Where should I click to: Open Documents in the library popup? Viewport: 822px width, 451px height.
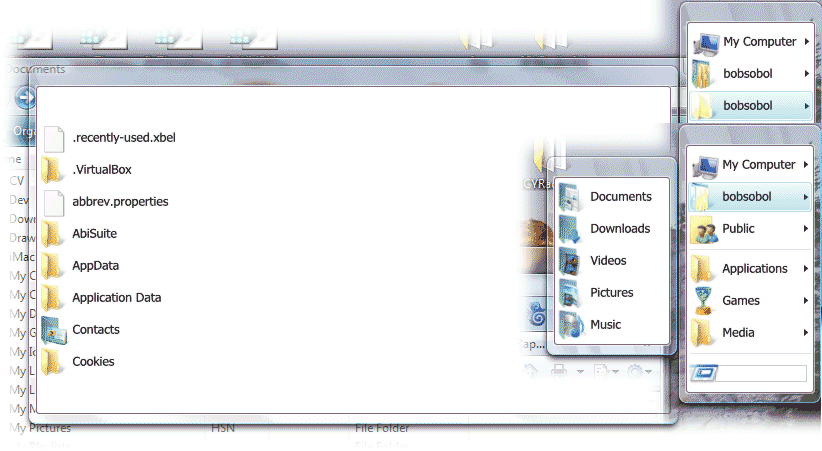611,197
